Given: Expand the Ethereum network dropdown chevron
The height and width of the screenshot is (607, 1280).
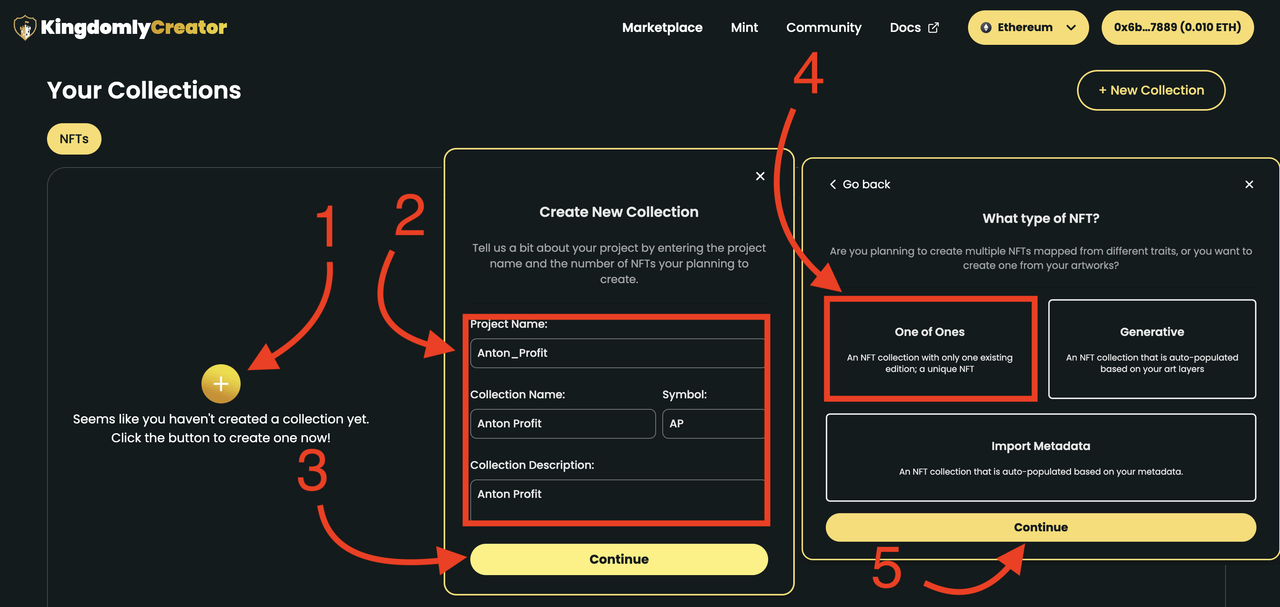Looking at the screenshot, I should point(1071,28).
